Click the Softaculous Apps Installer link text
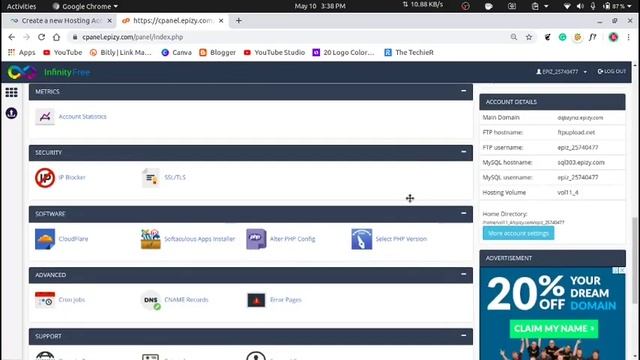Viewport: 640px width, 360px height. point(200,239)
